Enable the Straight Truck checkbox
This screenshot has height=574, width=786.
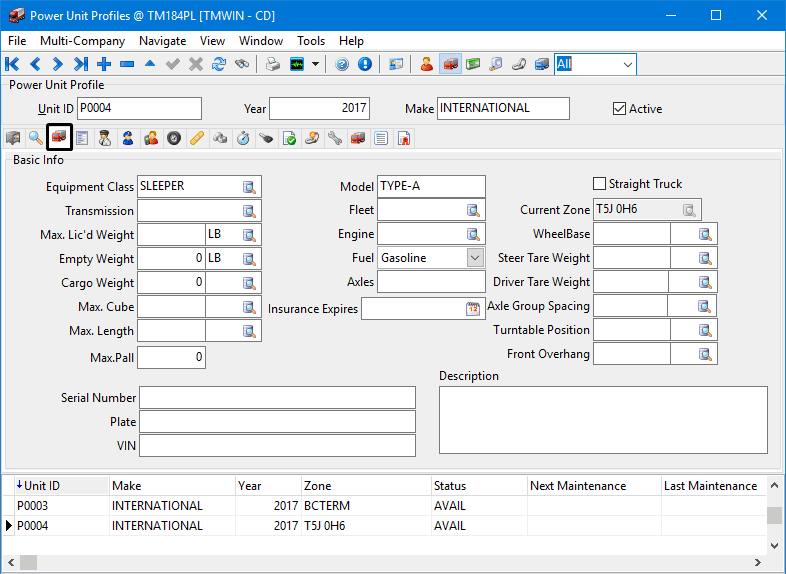click(x=600, y=184)
